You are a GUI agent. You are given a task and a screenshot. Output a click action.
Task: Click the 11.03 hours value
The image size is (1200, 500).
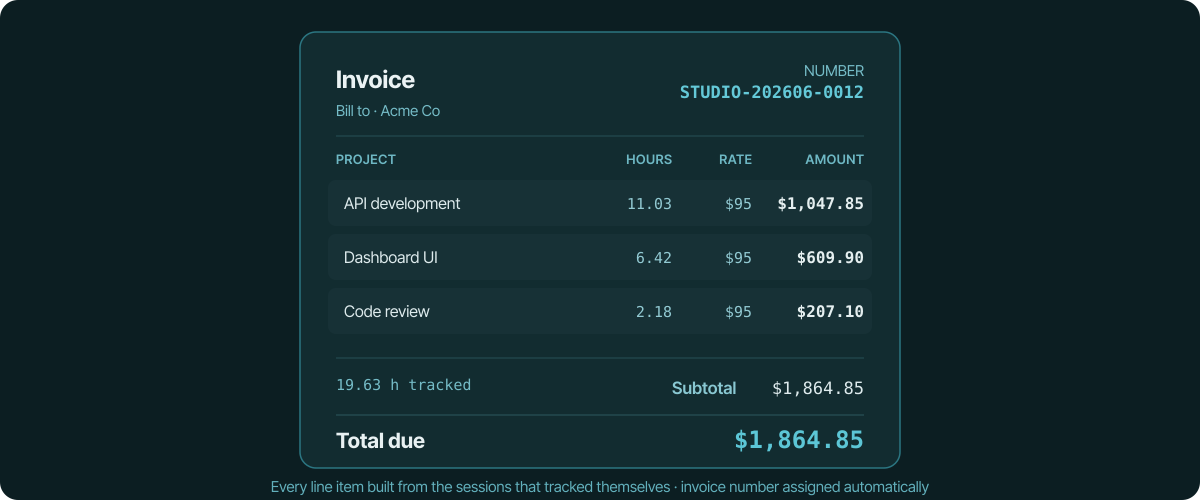coord(649,204)
